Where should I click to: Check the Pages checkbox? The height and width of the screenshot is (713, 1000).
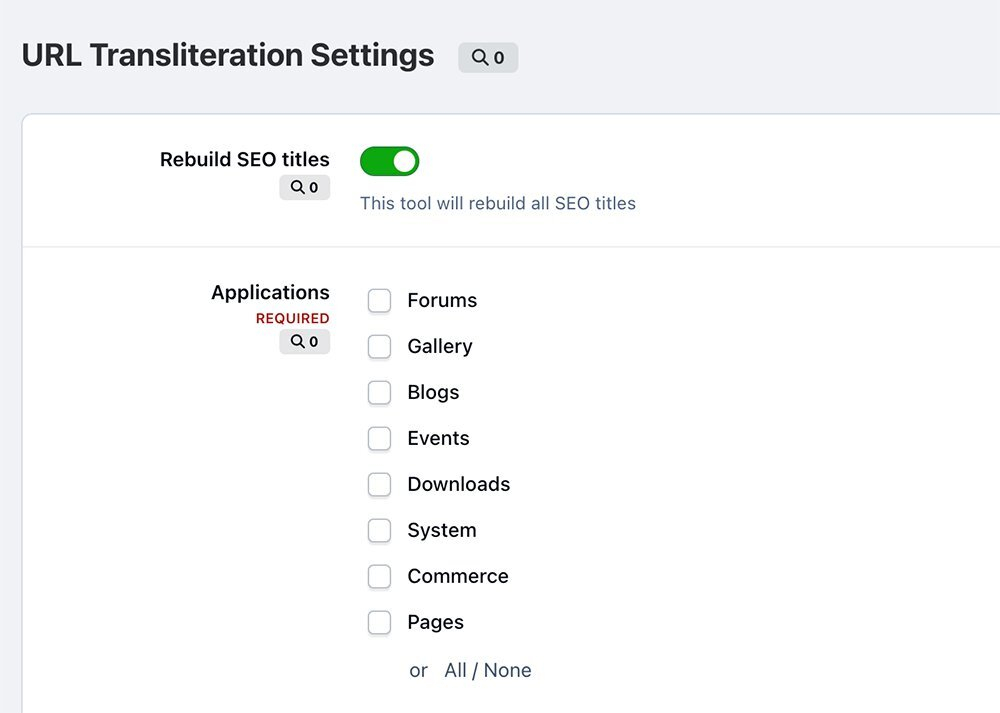click(x=379, y=623)
